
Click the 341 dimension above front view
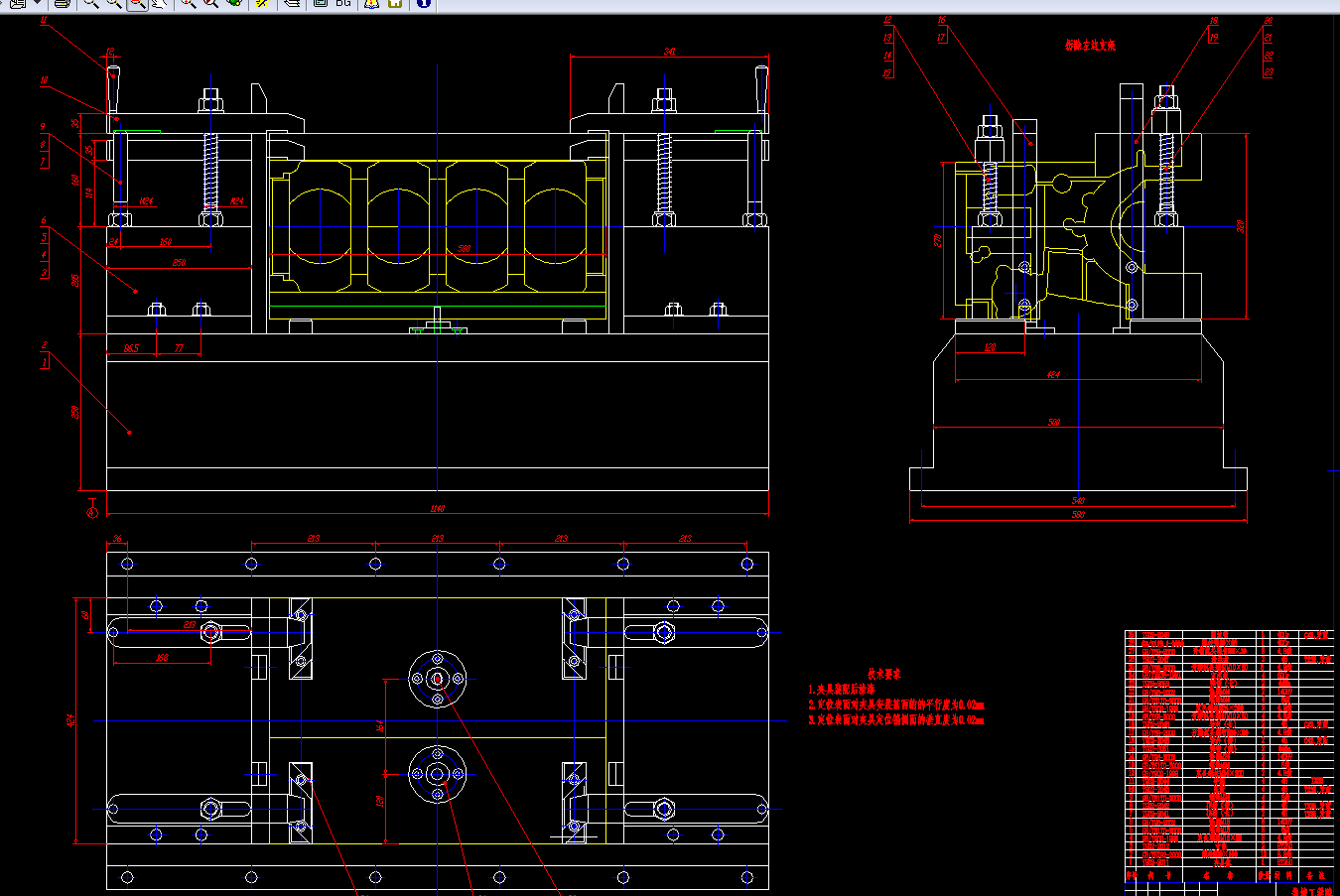click(x=669, y=52)
